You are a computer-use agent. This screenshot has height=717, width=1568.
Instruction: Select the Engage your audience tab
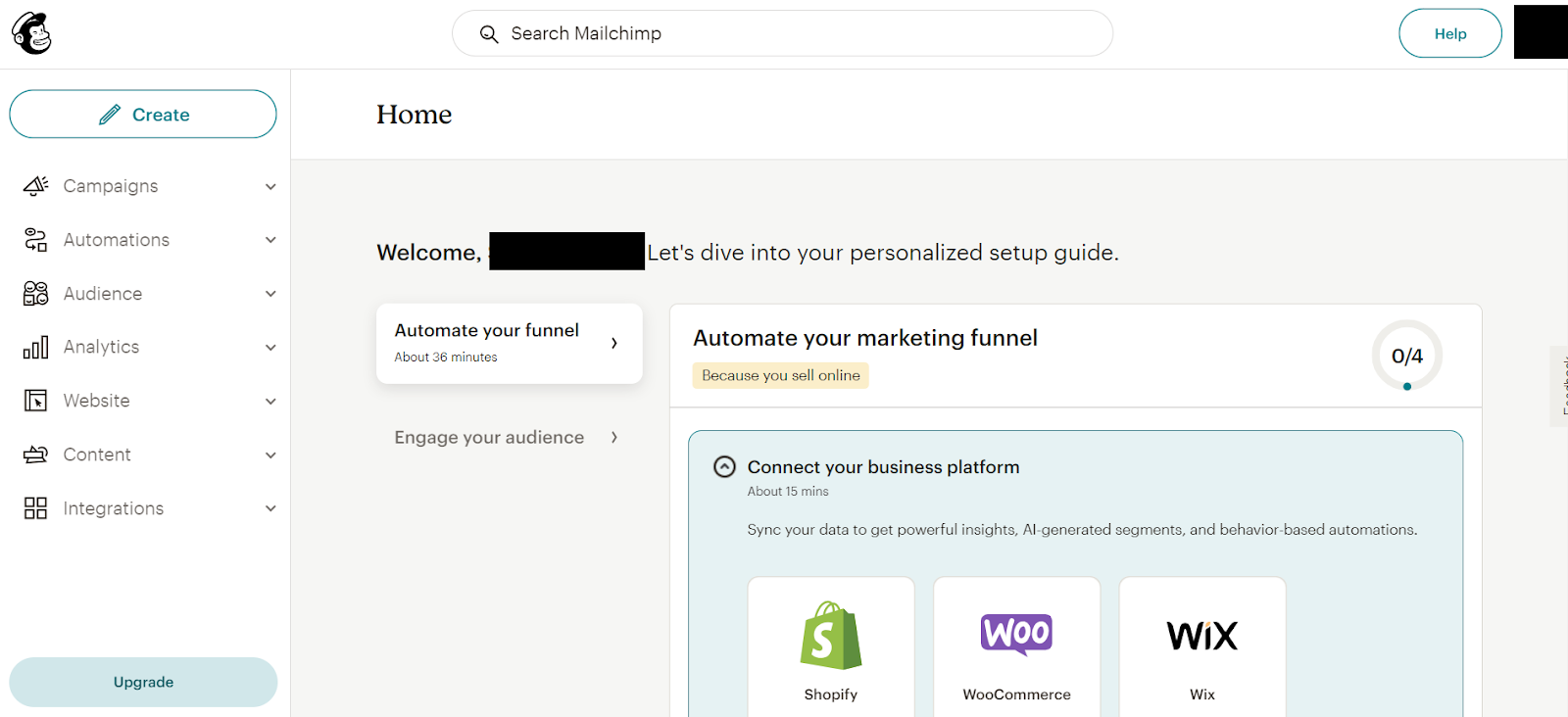pos(510,438)
